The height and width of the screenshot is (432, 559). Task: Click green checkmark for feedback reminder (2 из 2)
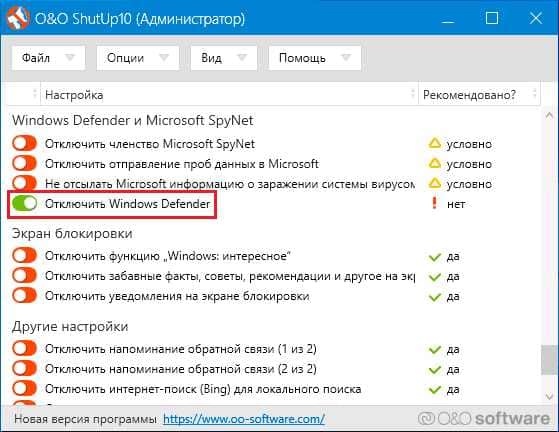point(435,370)
